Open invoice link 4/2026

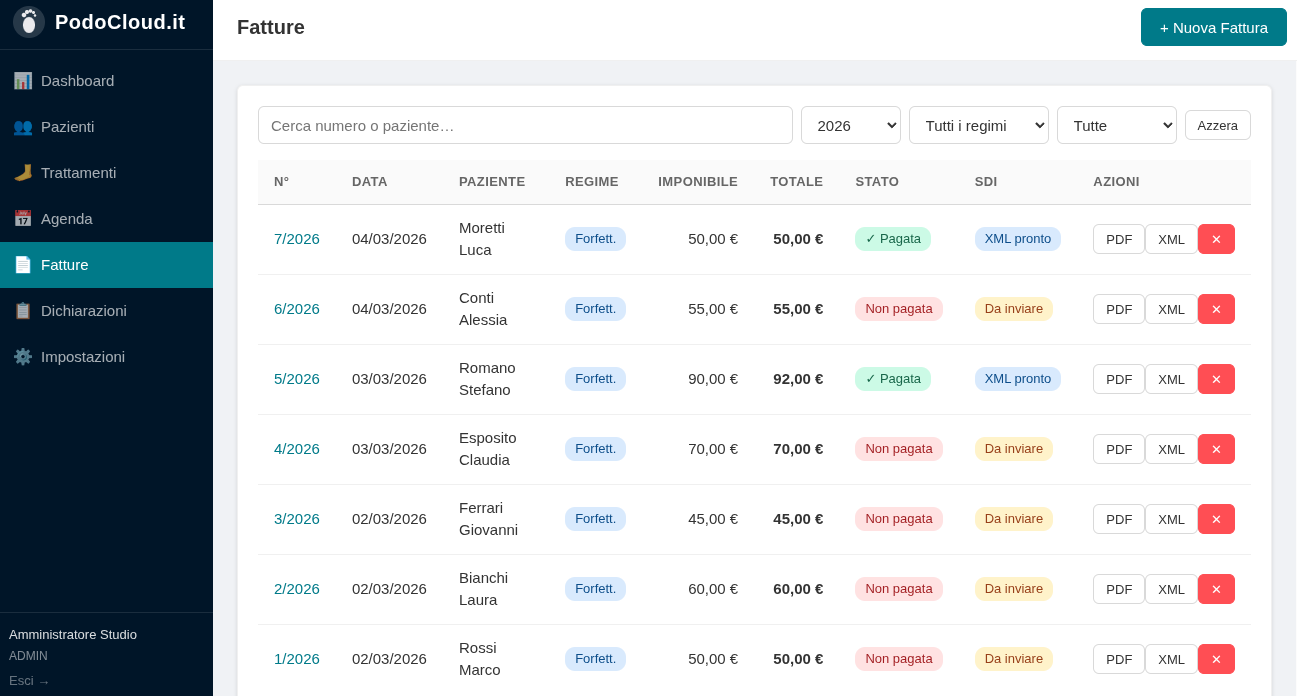[297, 449]
